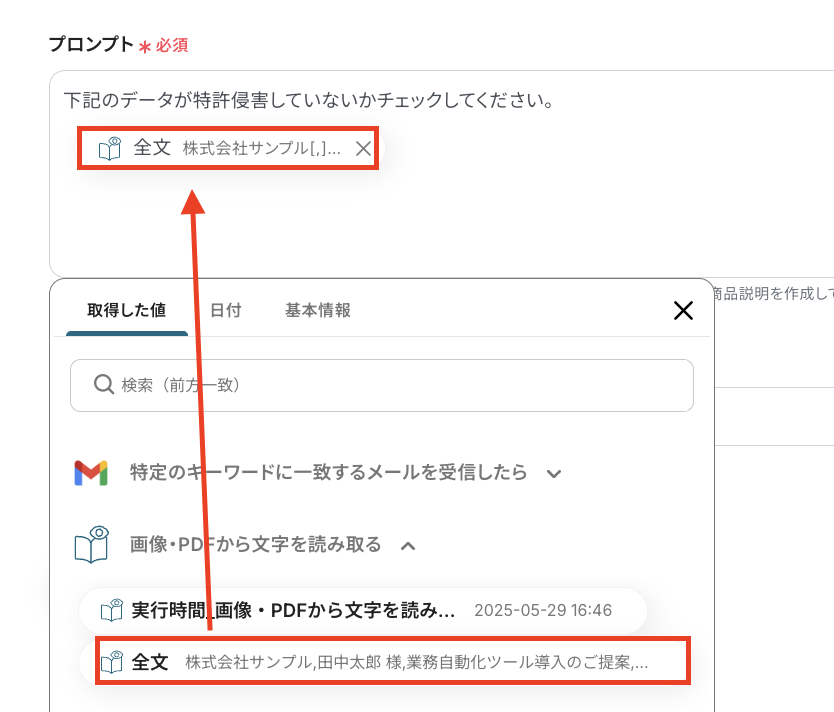The height and width of the screenshot is (712, 834).
Task: Click 画像・PDFから文字を読み取る heading text
Action: (255, 545)
